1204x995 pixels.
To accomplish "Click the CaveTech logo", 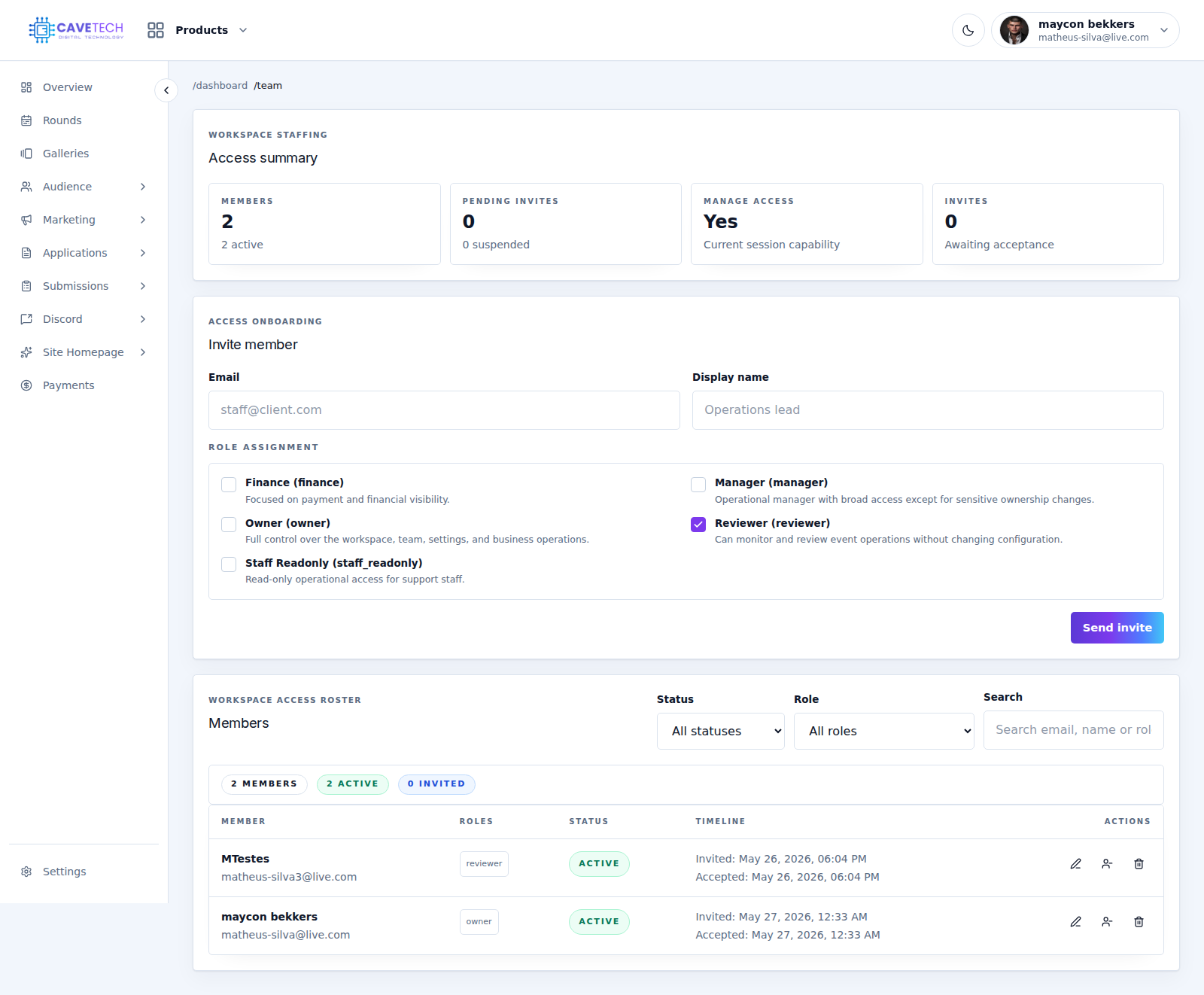I will pos(76,30).
